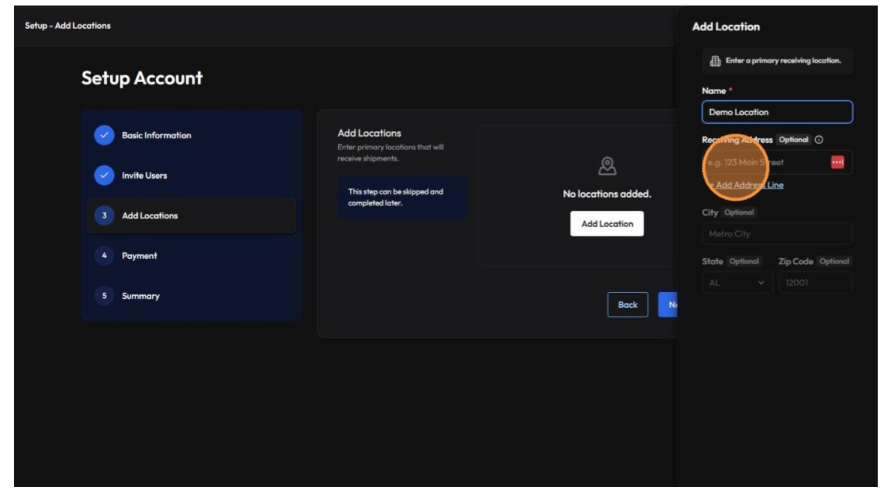Click the Basic Information checkmark icon
Viewport: 891px width, 495px height.
coord(104,135)
